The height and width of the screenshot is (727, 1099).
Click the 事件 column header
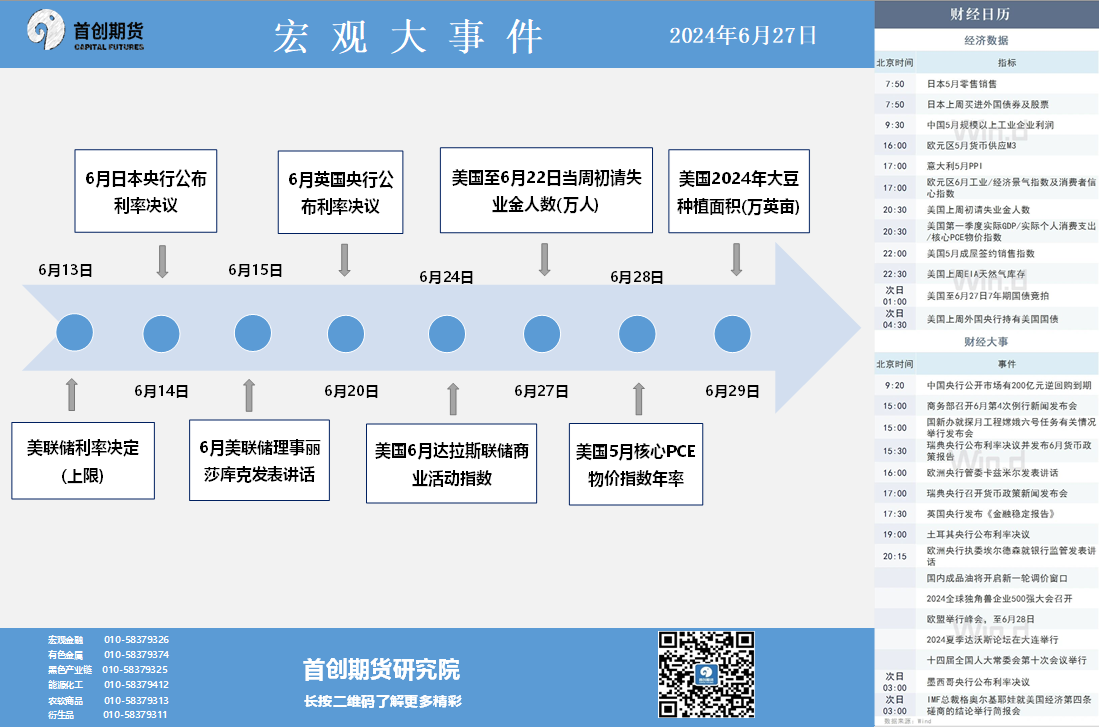click(1007, 364)
